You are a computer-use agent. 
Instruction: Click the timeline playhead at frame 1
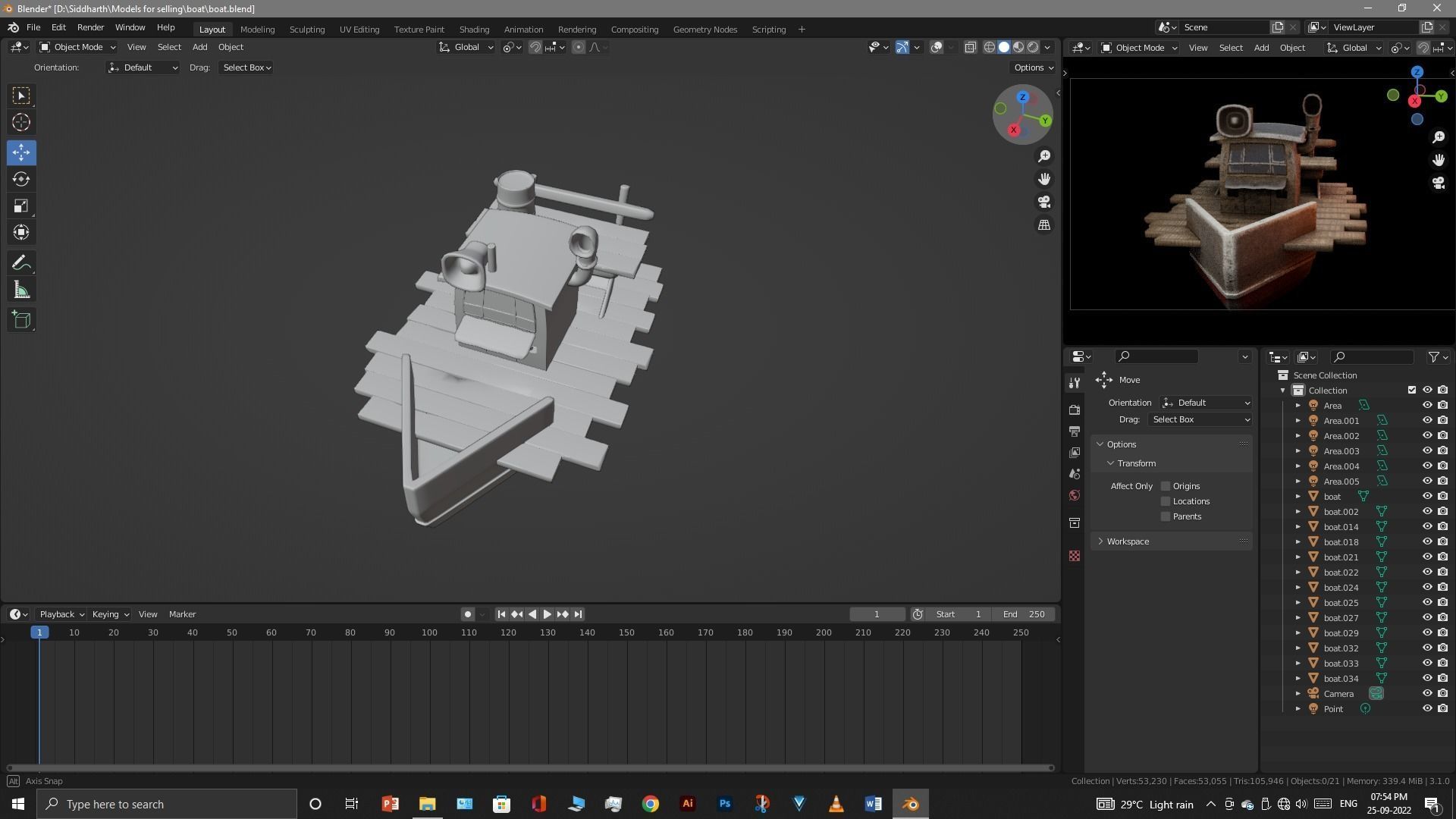pos(39,632)
